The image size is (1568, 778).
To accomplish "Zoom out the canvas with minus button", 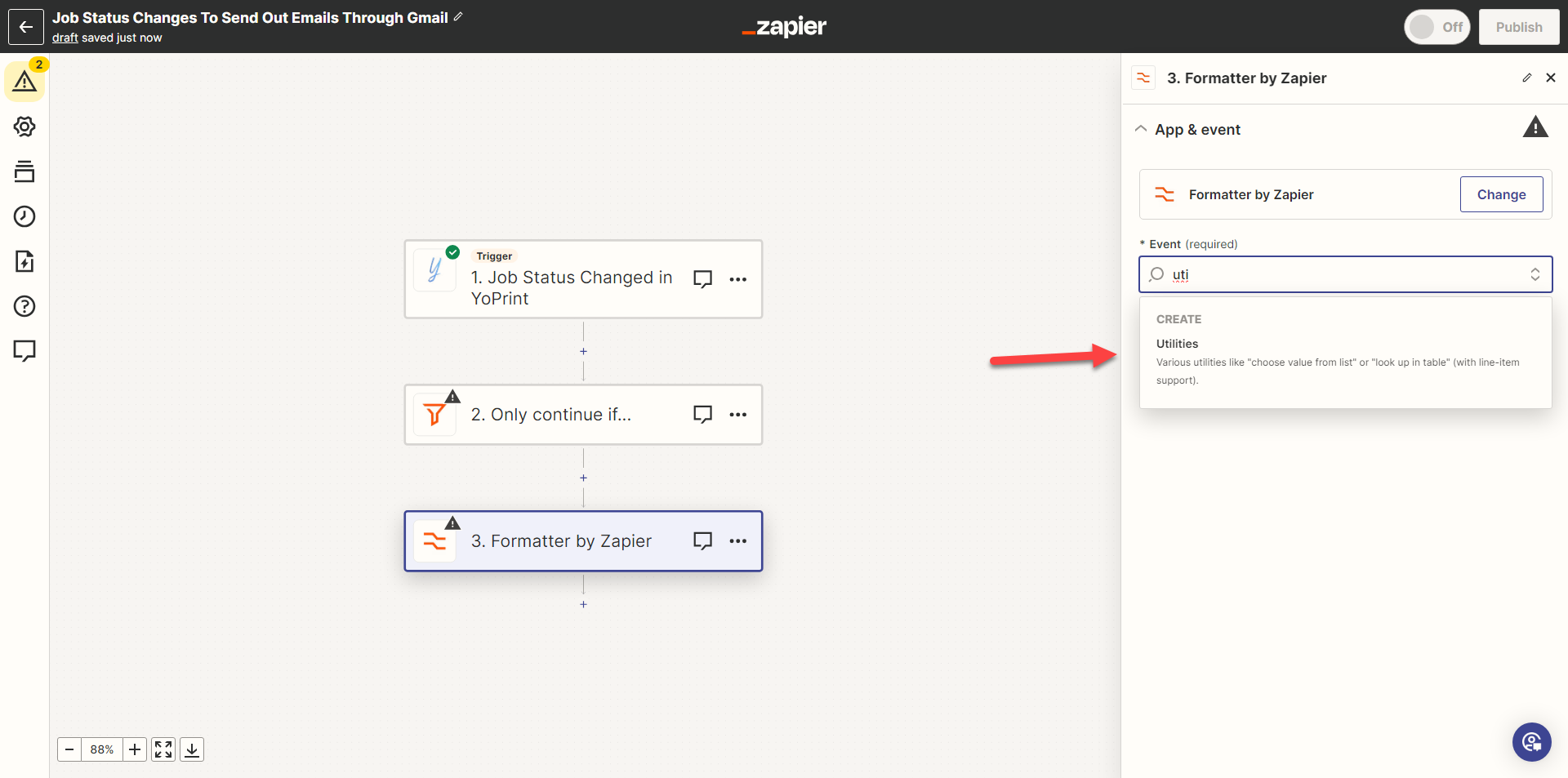I will [x=69, y=749].
